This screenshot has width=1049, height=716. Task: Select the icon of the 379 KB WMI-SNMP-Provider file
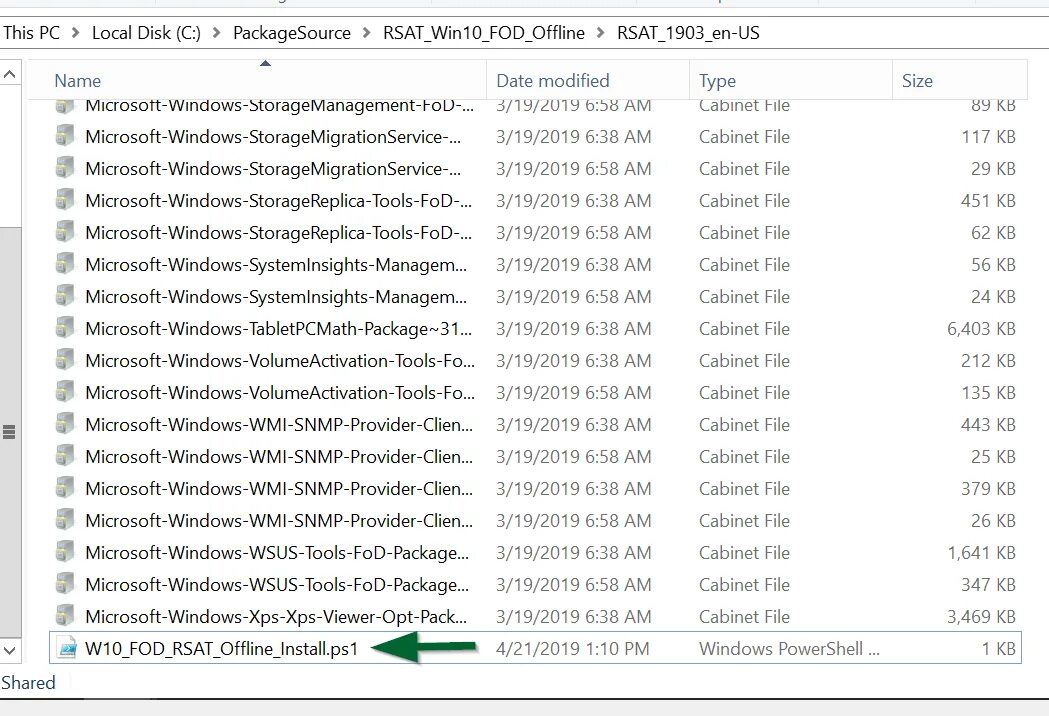tap(65, 488)
